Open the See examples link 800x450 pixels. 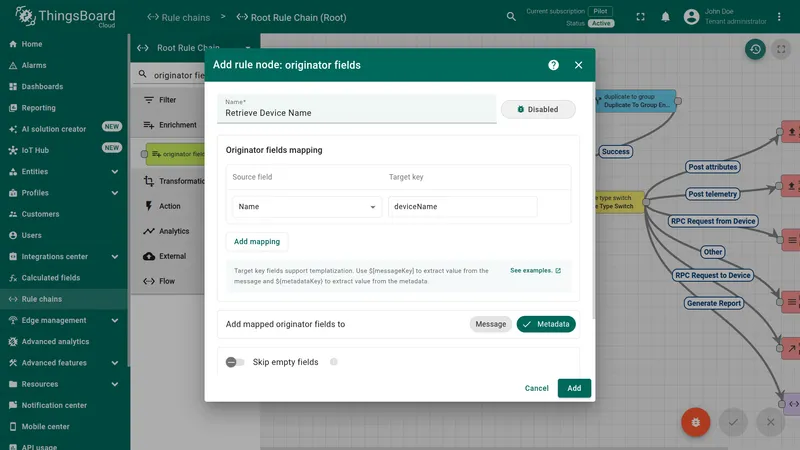tap(535, 270)
